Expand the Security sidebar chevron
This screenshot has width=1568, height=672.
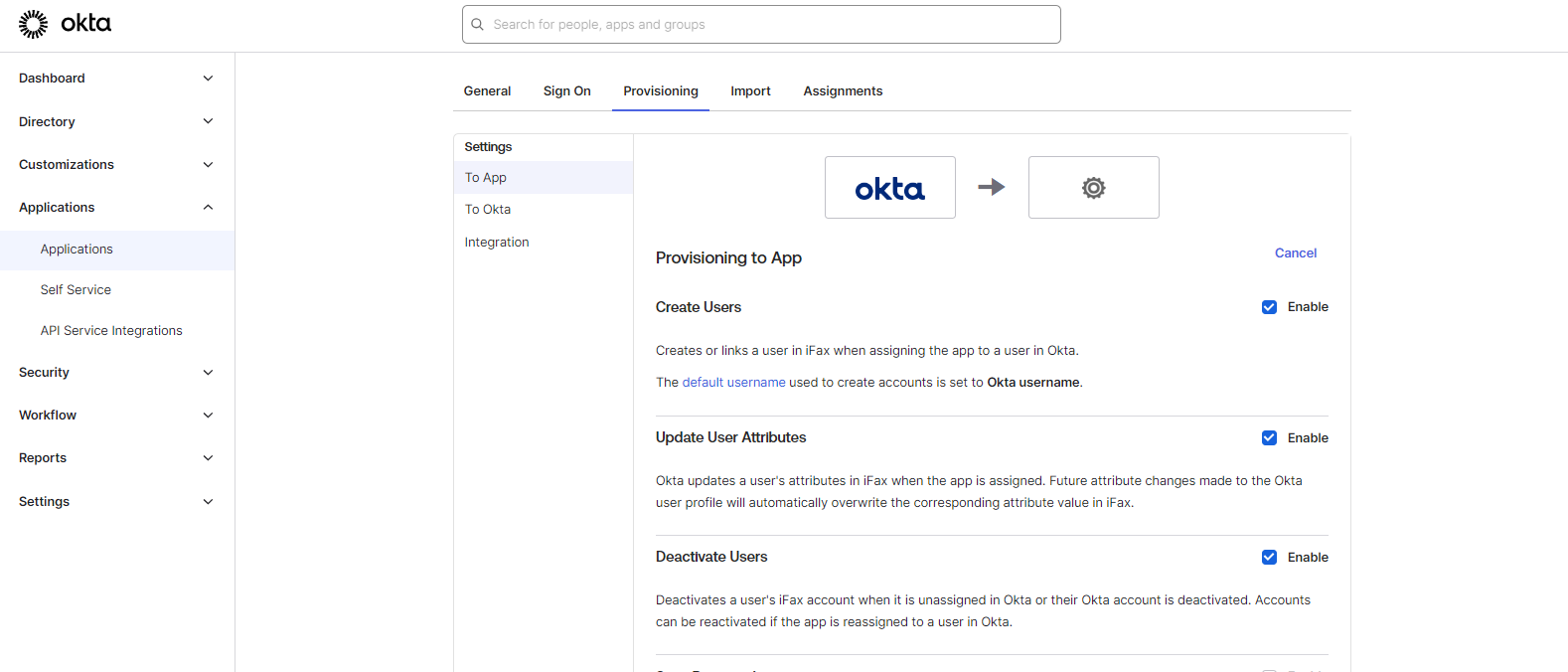208,373
